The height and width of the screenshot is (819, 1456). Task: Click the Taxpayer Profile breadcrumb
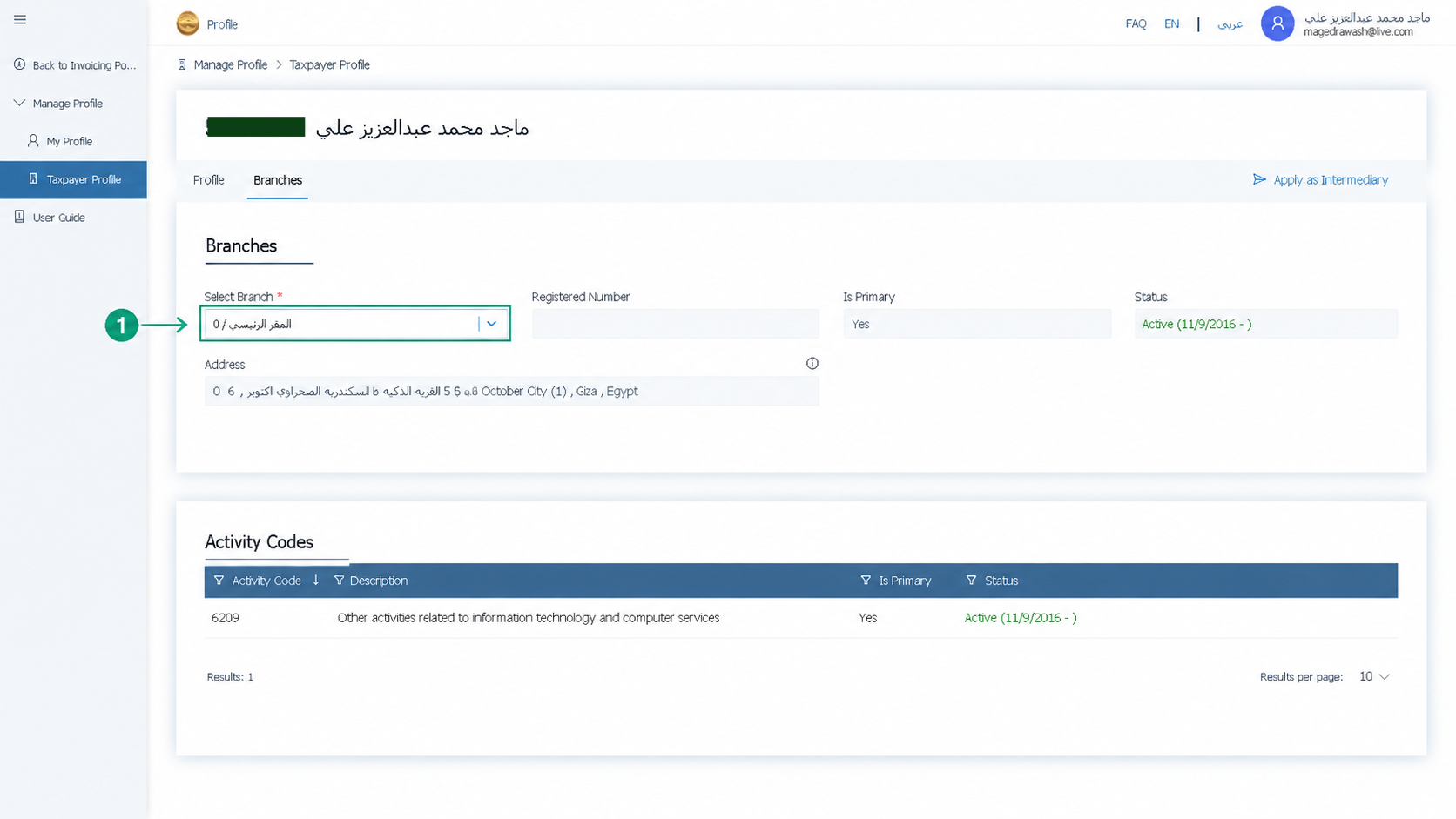point(329,64)
